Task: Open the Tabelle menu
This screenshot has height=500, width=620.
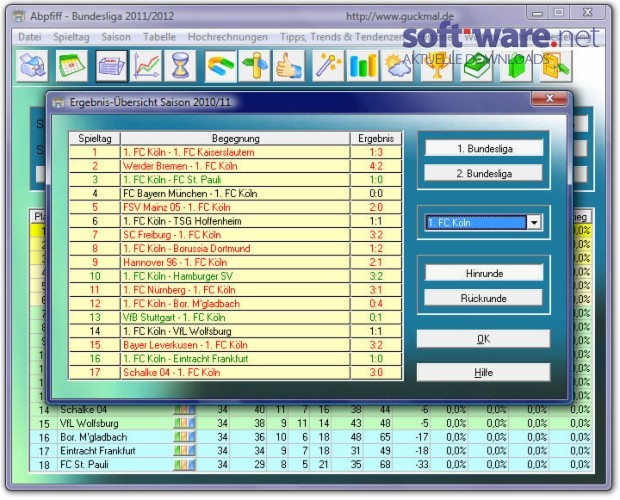Action: pyautogui.click(x=159, y=37)
